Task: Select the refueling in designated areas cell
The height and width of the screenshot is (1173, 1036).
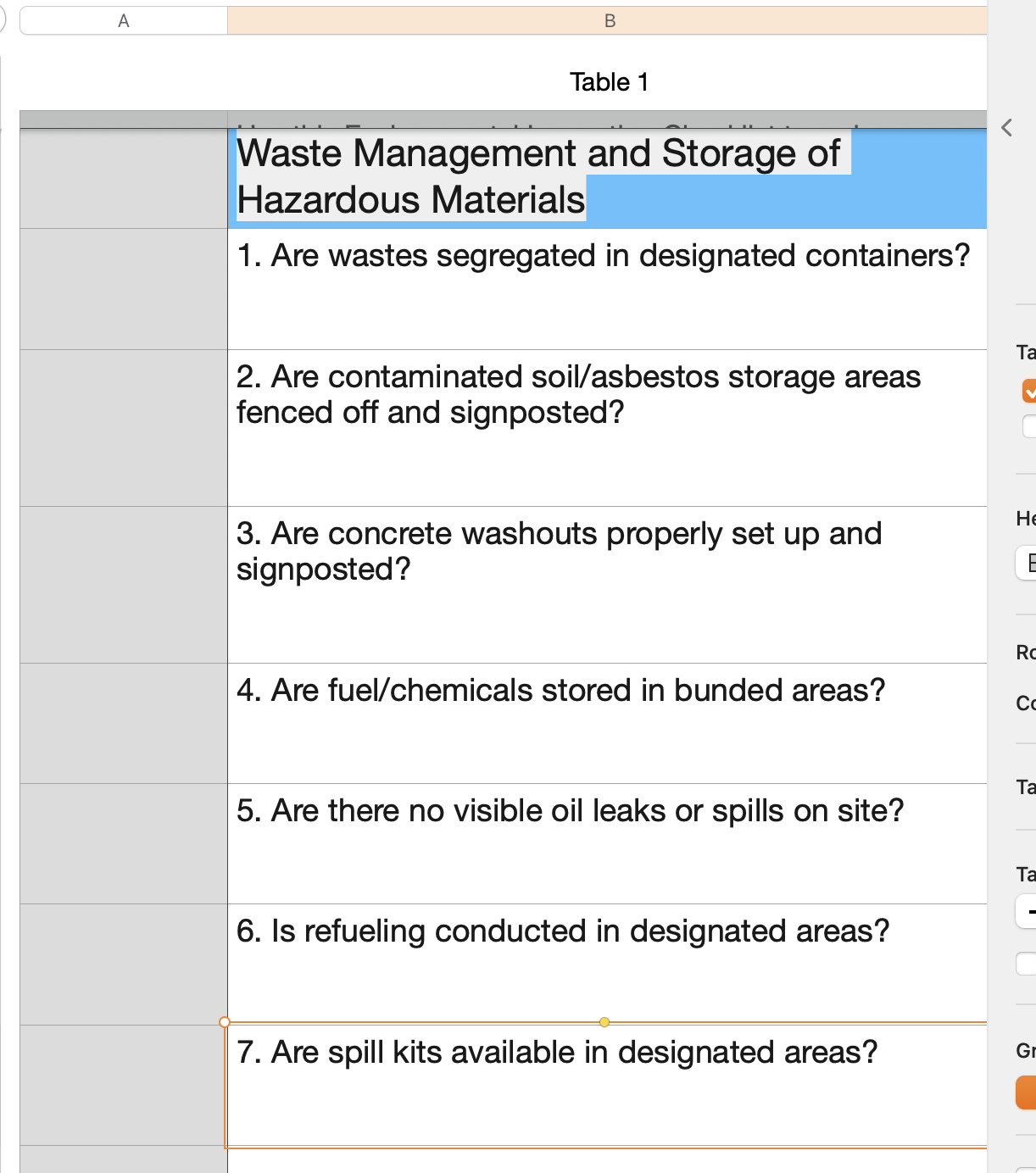Action: point(607,964)
